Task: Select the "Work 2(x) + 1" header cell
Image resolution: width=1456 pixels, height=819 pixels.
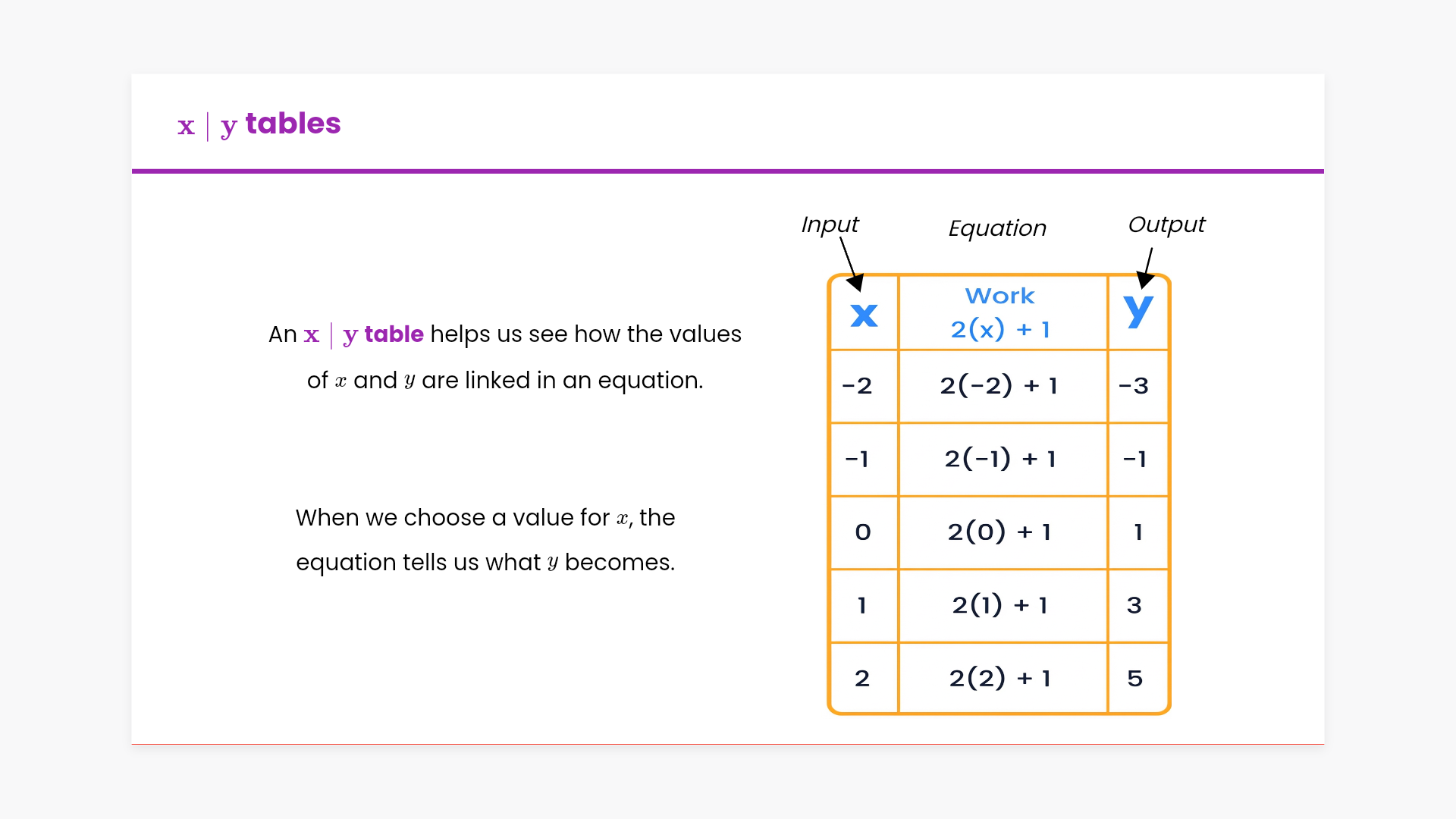Action: [x=1000, y=312]
